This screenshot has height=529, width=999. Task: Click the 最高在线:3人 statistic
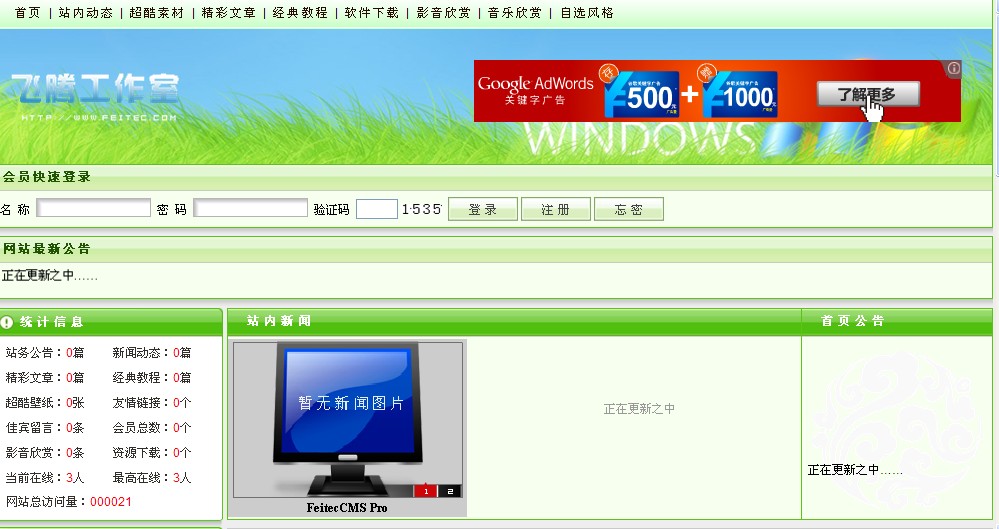click(x=152, y=477)
